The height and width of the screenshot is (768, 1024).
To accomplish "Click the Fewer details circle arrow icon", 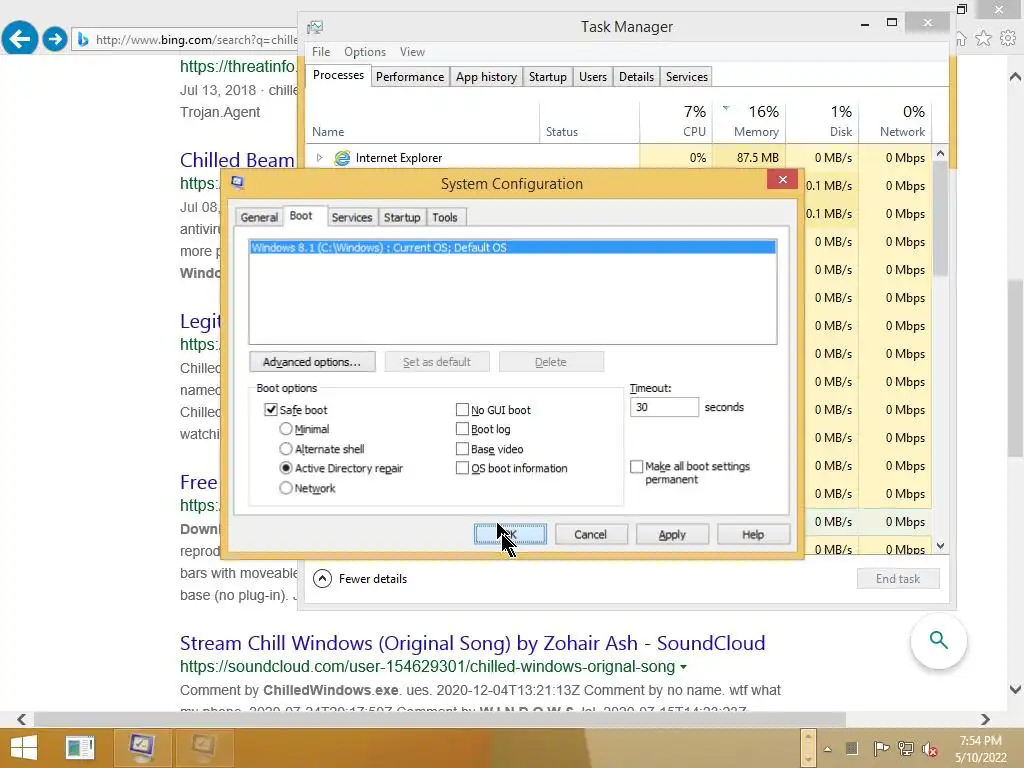I will click(x=322, y=579).
